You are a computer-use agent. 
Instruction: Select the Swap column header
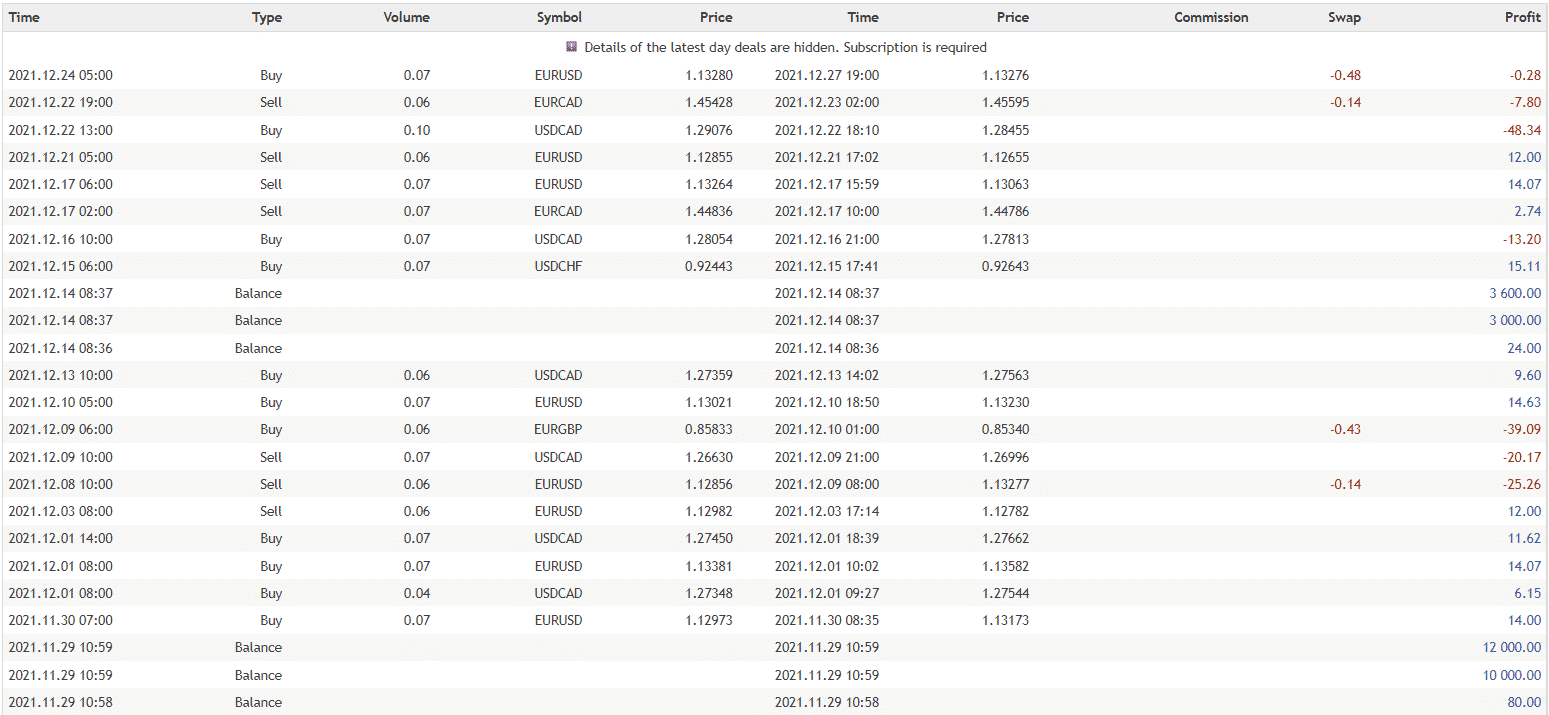click(x=1344, y=17)
